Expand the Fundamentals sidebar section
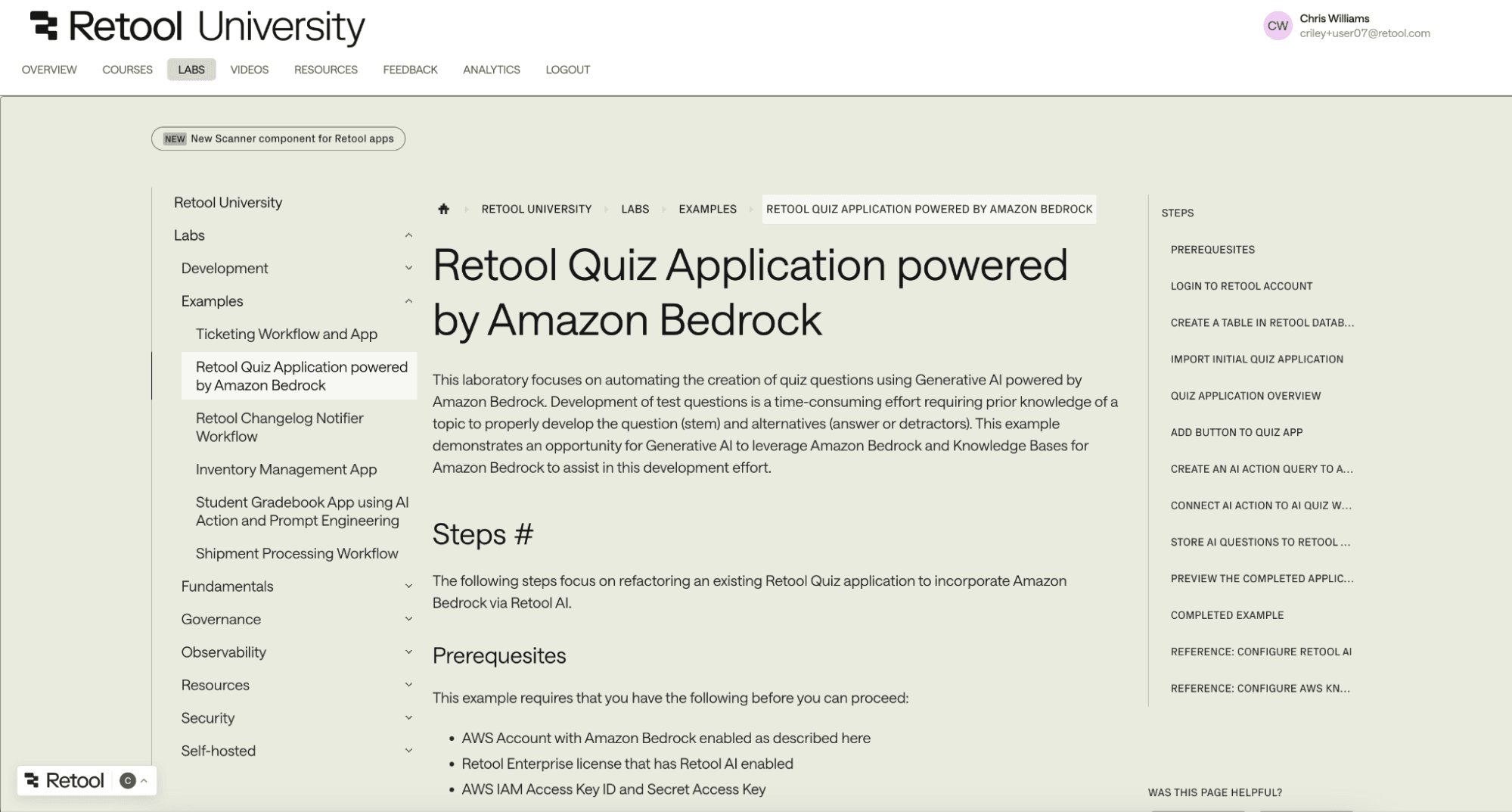This screenshot has height=812, width=1512. [x=409, y=586]
